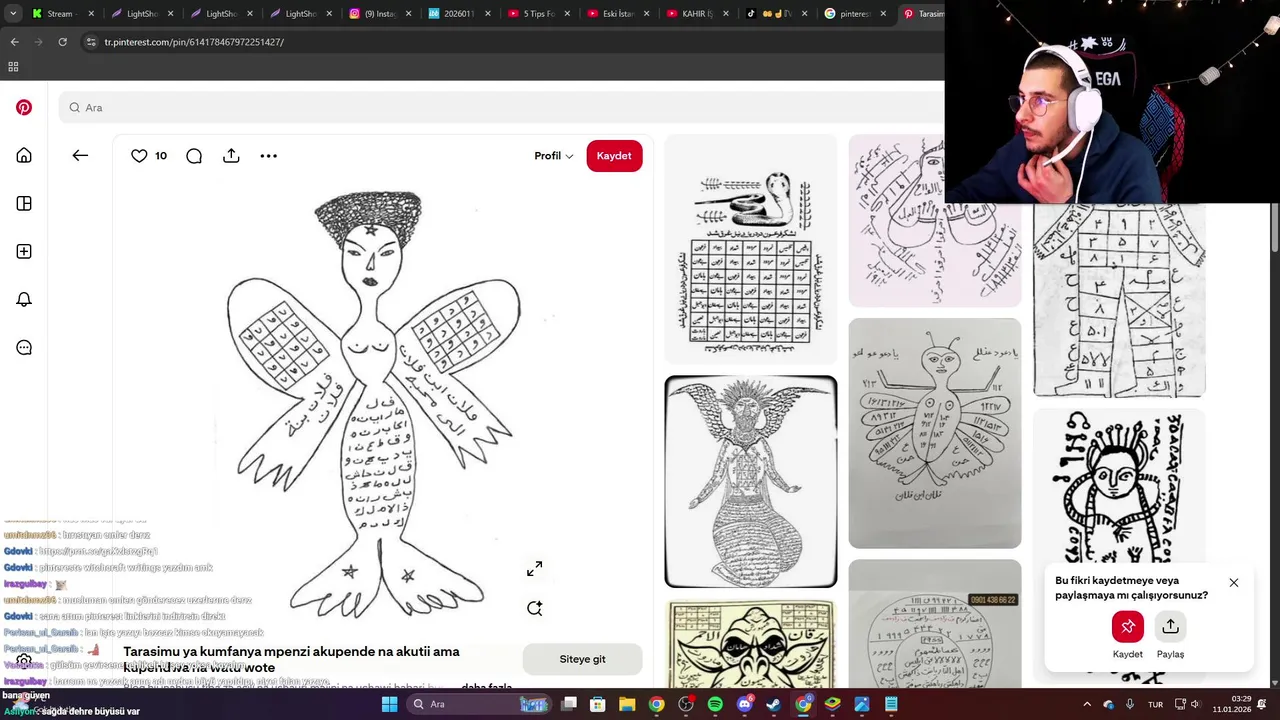The width and height of the screenshot is (1280, 720).
Task: Expand the pin image to fullscreen
Action: 535,569
